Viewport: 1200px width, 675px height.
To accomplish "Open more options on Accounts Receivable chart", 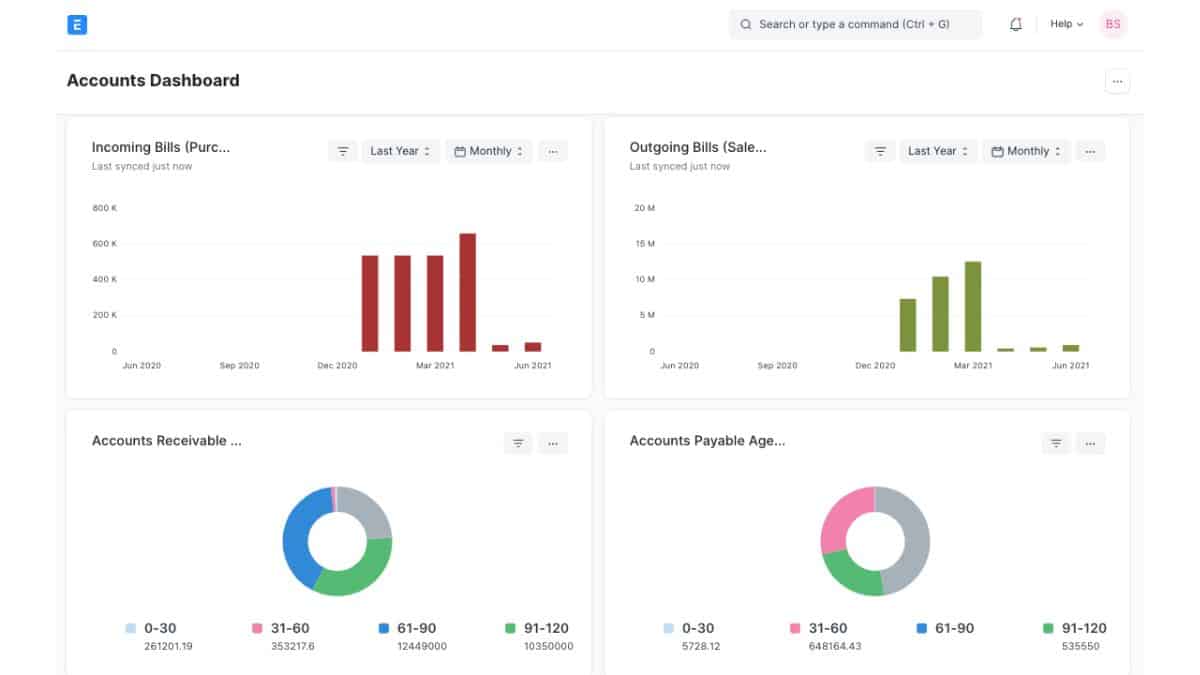I will coord(553,443).
